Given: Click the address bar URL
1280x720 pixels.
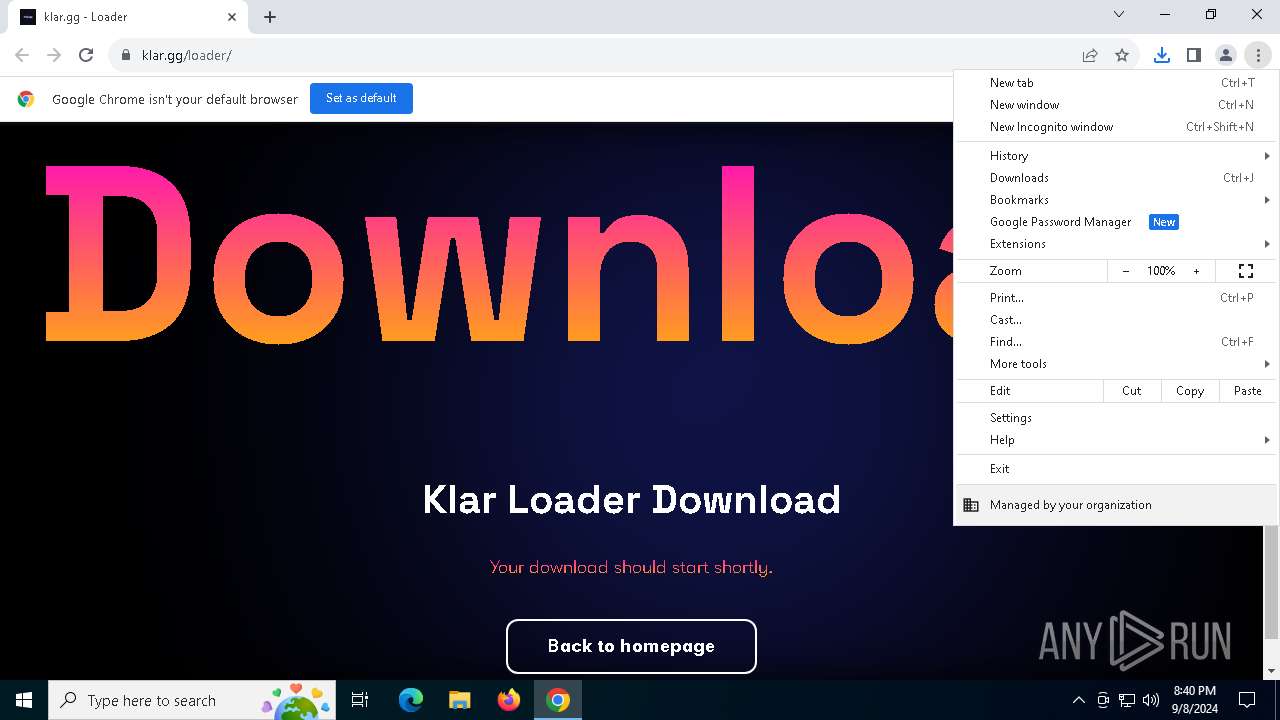Looking at the screenshot, I should (x=187, y=55).
